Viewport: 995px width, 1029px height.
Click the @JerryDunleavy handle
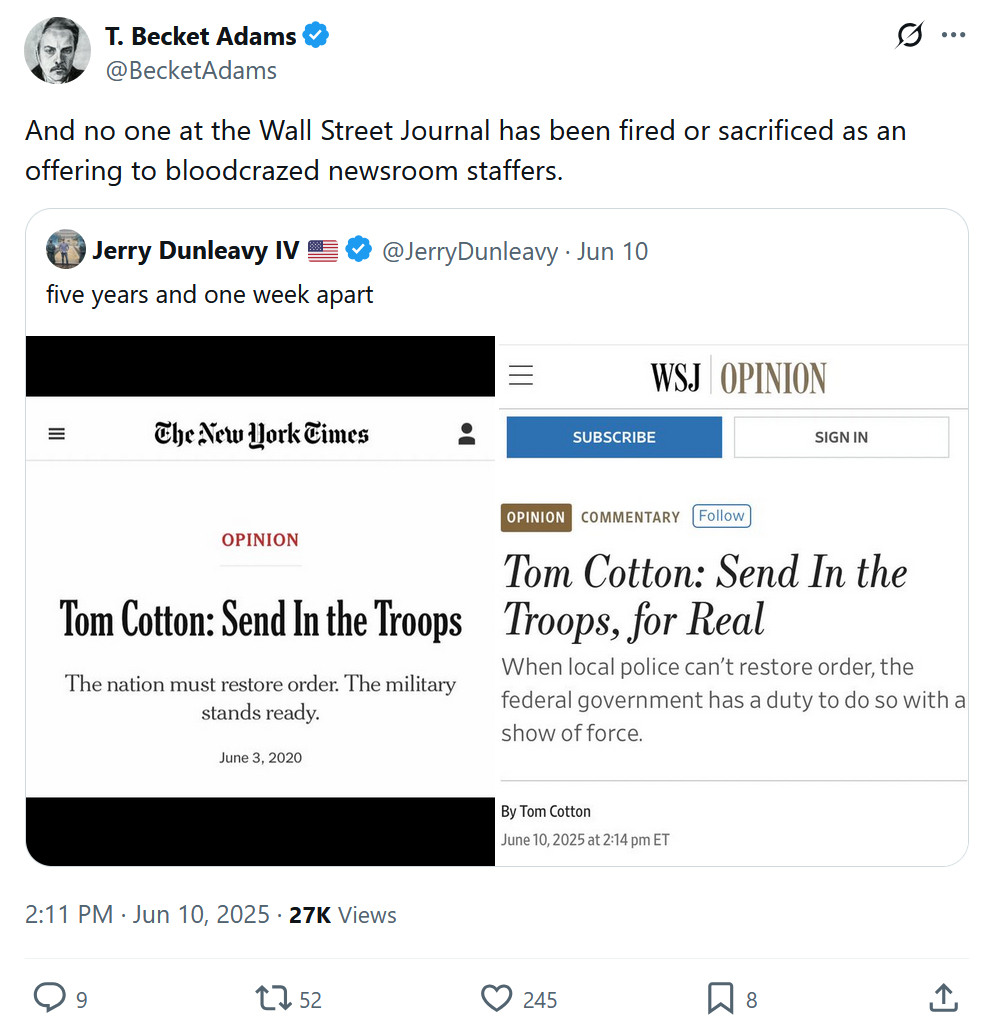470,251
